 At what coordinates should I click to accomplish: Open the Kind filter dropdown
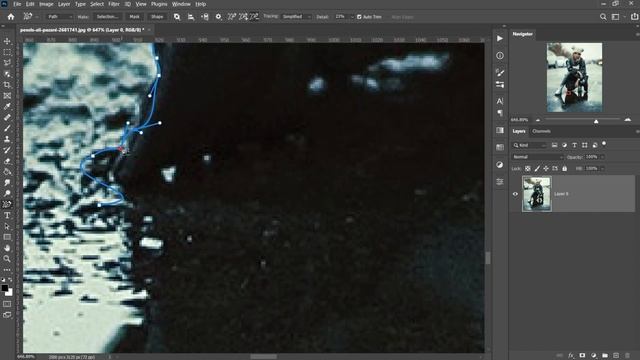coord(529,145)
